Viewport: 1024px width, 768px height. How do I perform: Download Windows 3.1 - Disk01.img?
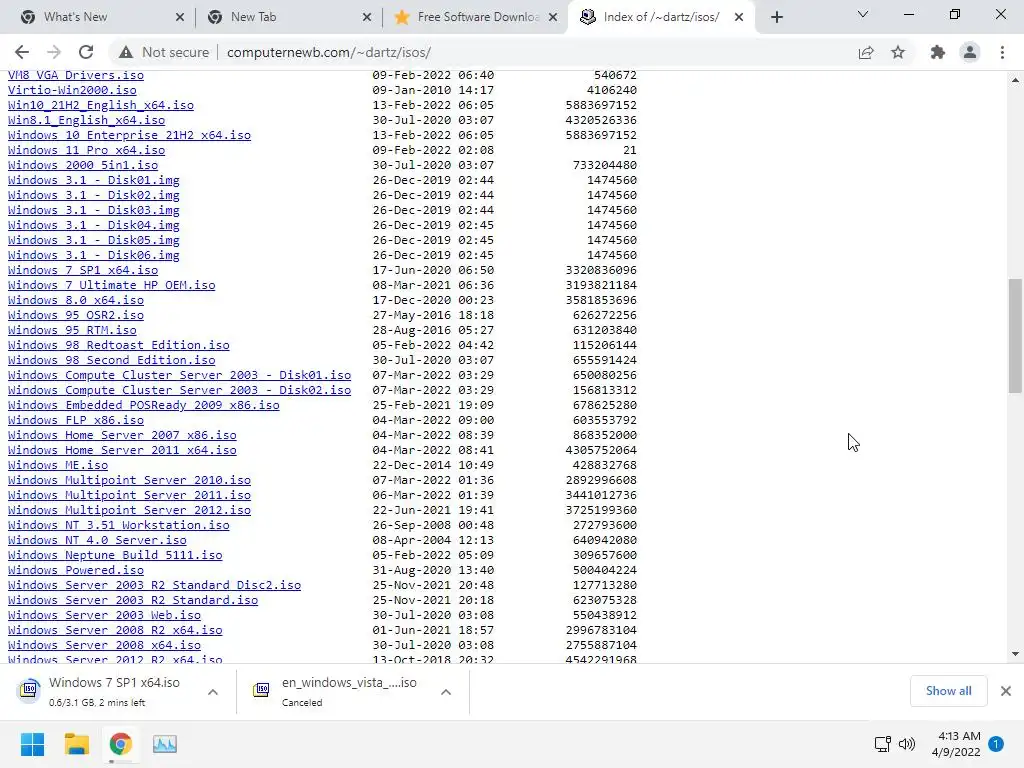point(93,180)
